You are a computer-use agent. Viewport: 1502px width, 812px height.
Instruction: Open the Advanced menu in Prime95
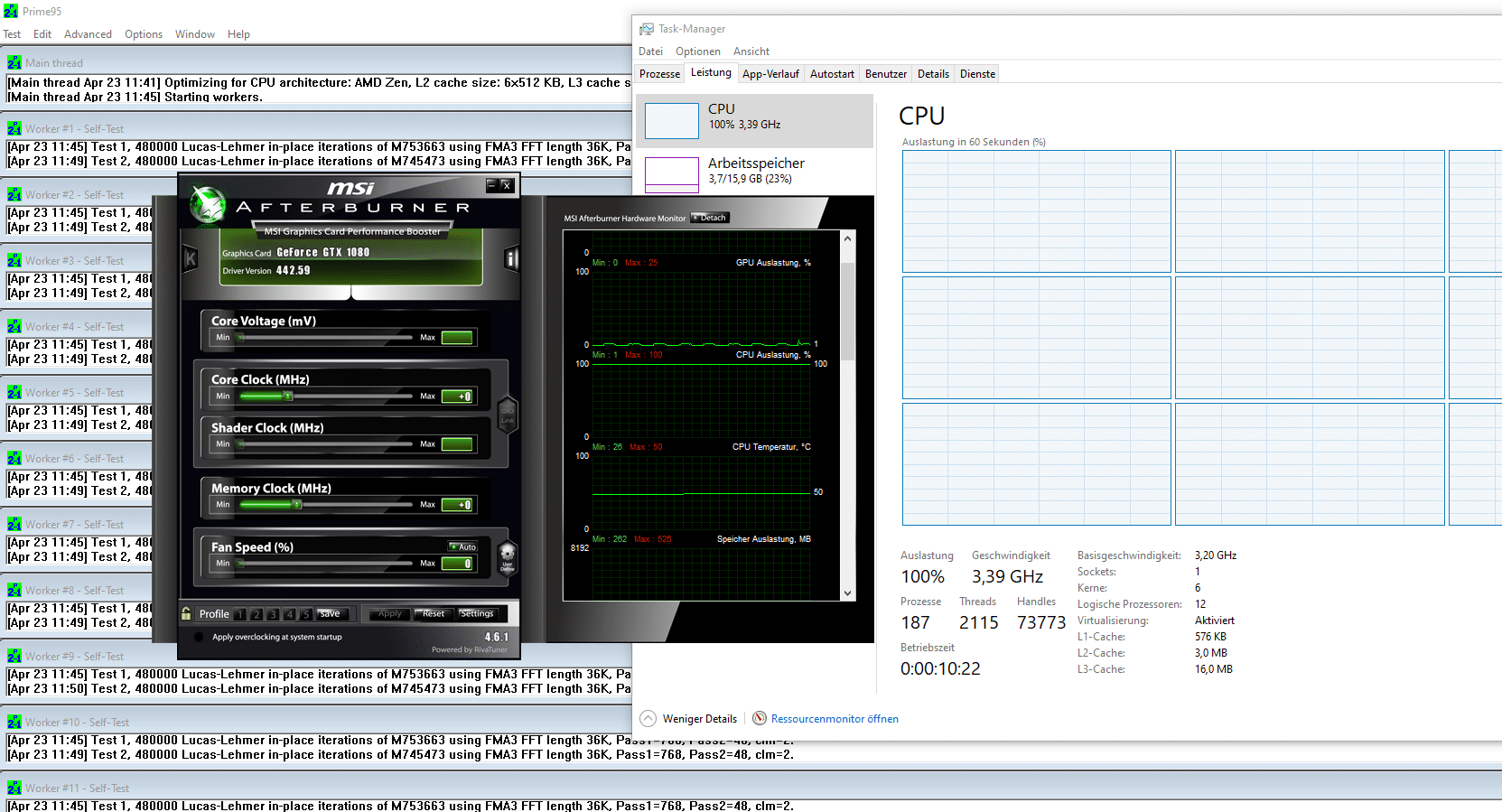[x=88, y=34]
